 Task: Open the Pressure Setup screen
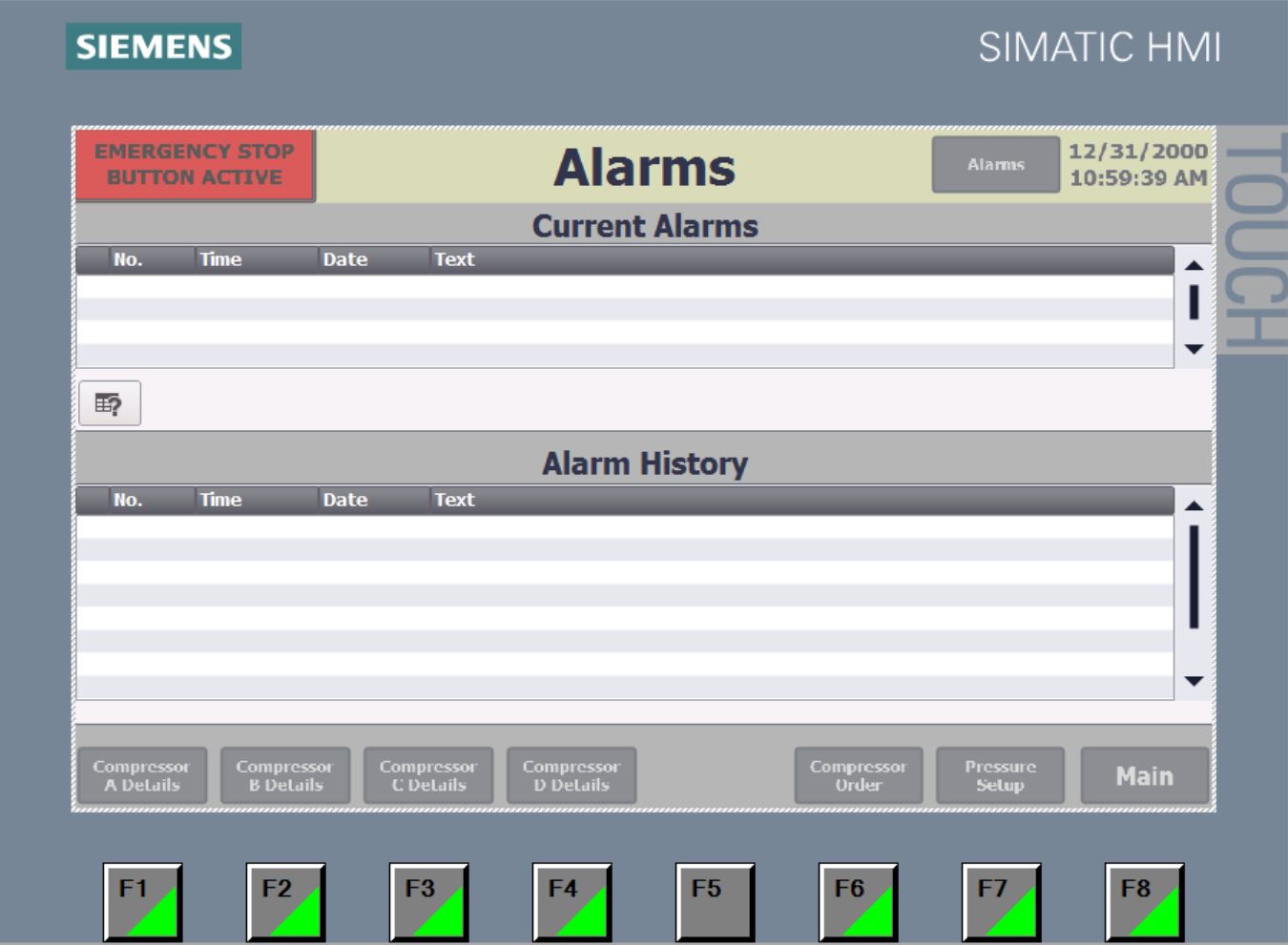tap(1000, 775)
